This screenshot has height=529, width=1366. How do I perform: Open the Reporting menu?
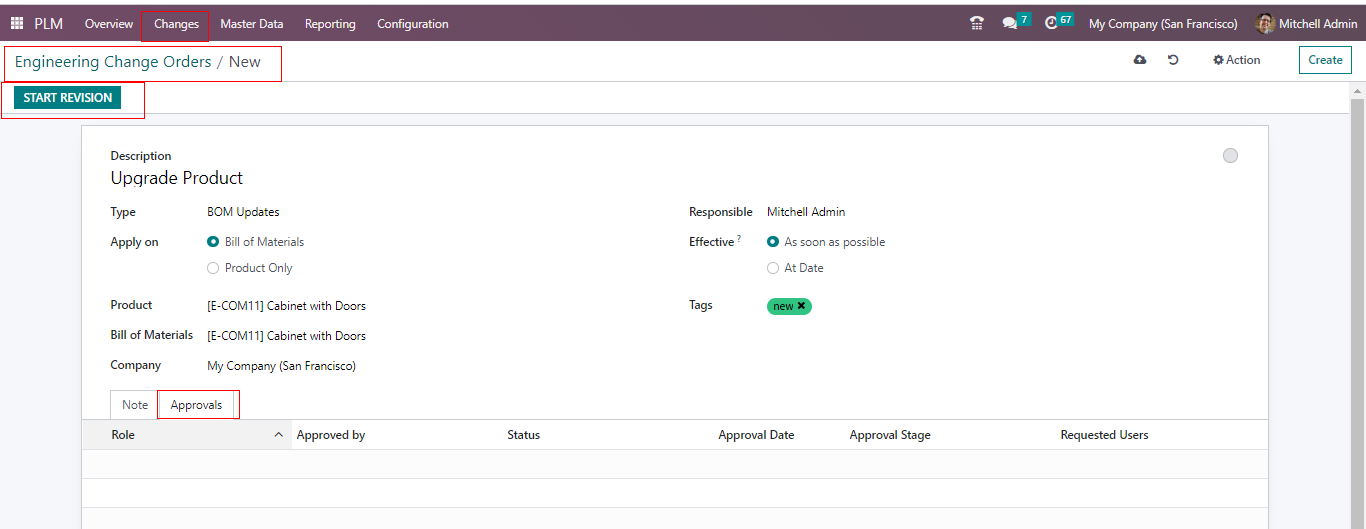[330, 23]
